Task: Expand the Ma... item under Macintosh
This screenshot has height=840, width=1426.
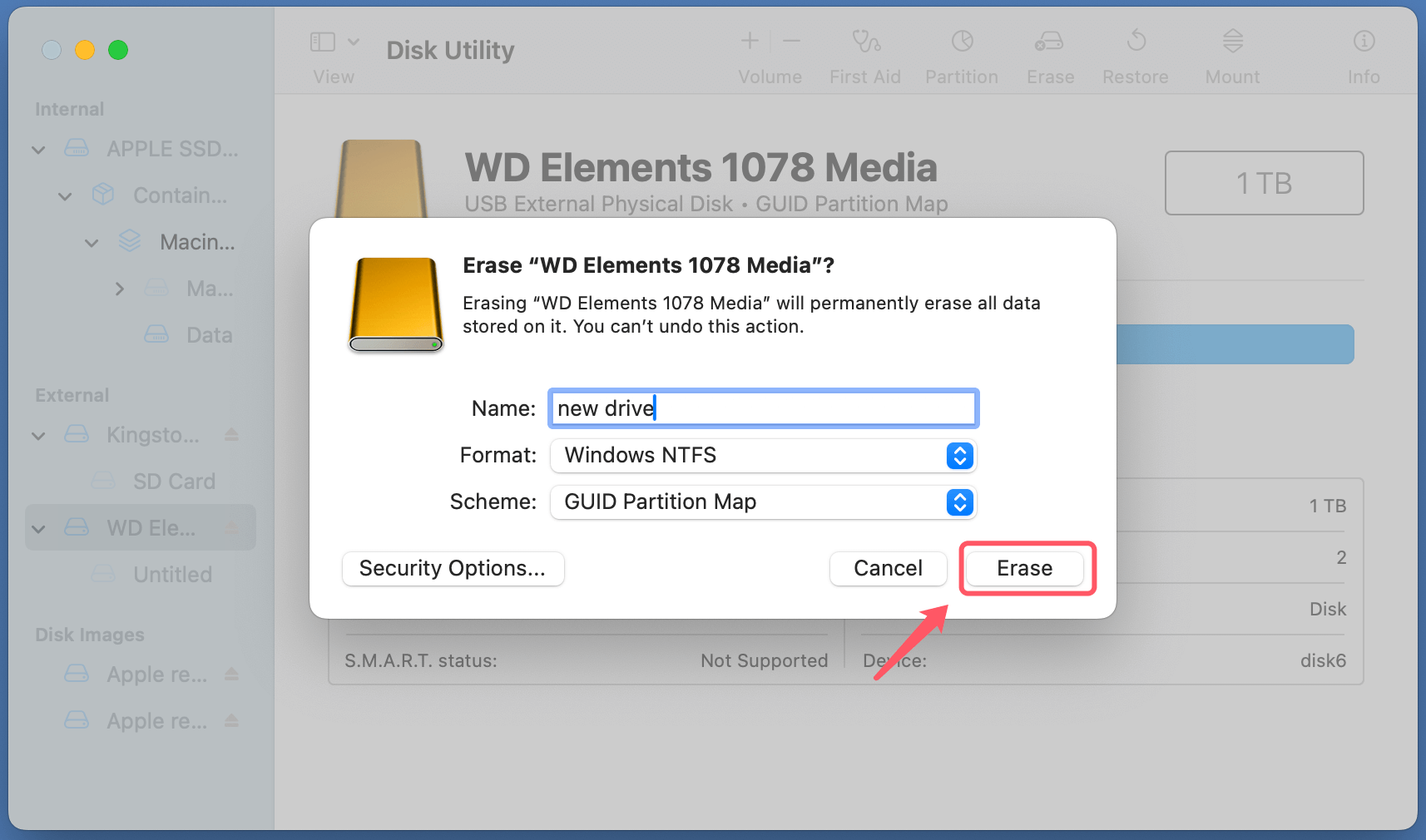Action: click(119, 288)
